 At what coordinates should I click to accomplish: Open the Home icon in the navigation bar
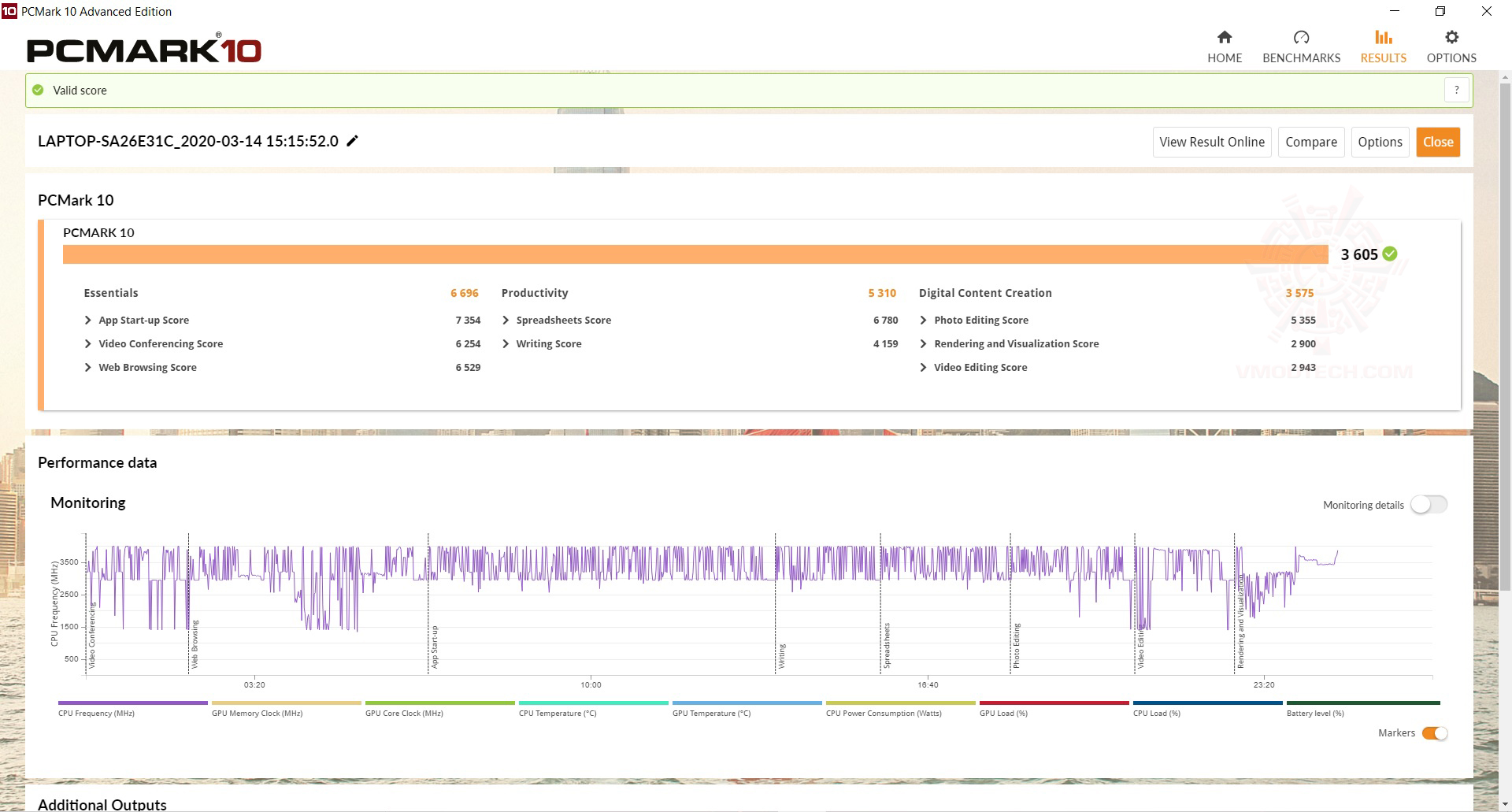(1225, 37)
